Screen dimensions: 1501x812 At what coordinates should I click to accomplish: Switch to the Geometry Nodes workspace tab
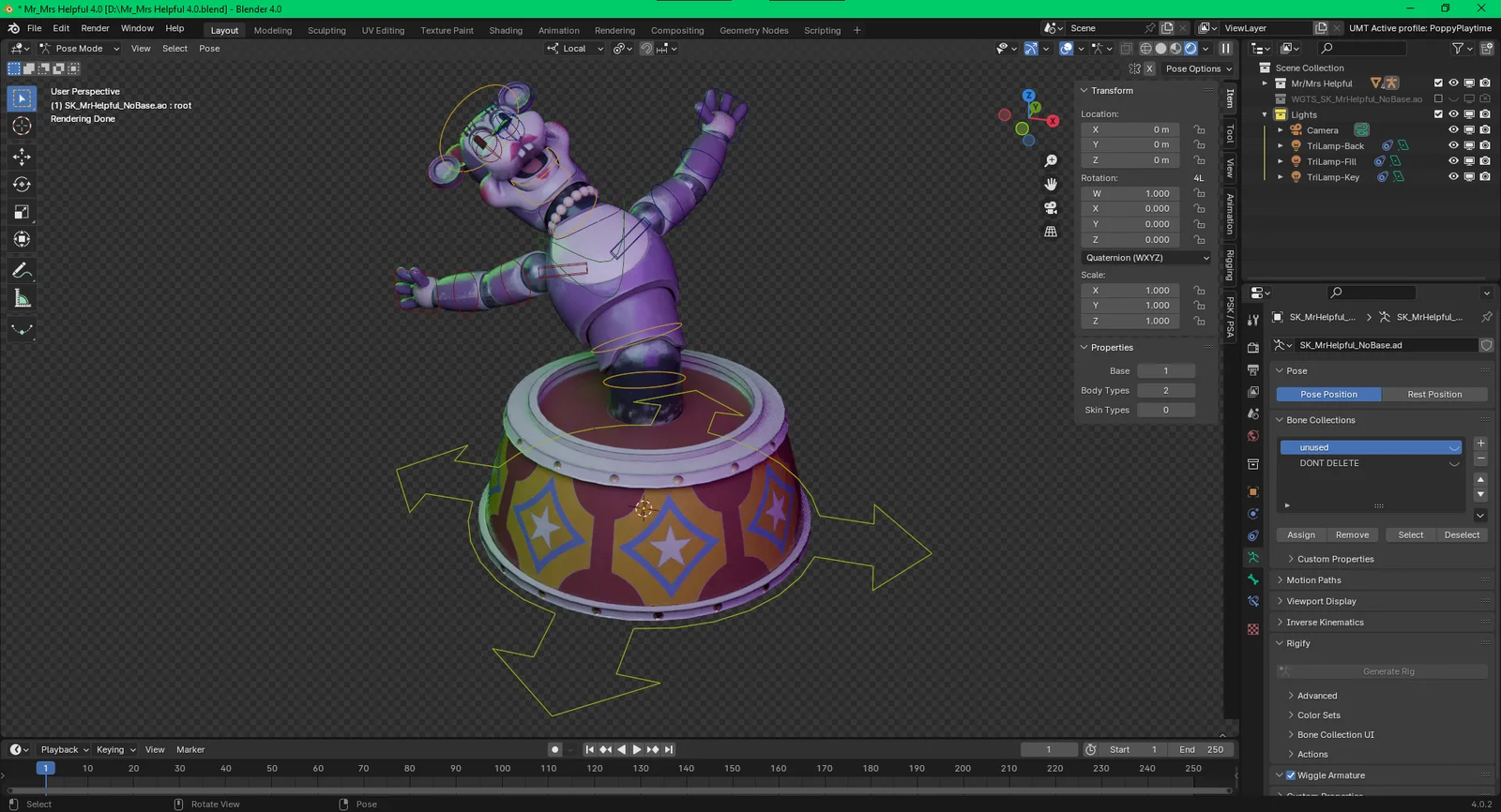tap(753, 30)
